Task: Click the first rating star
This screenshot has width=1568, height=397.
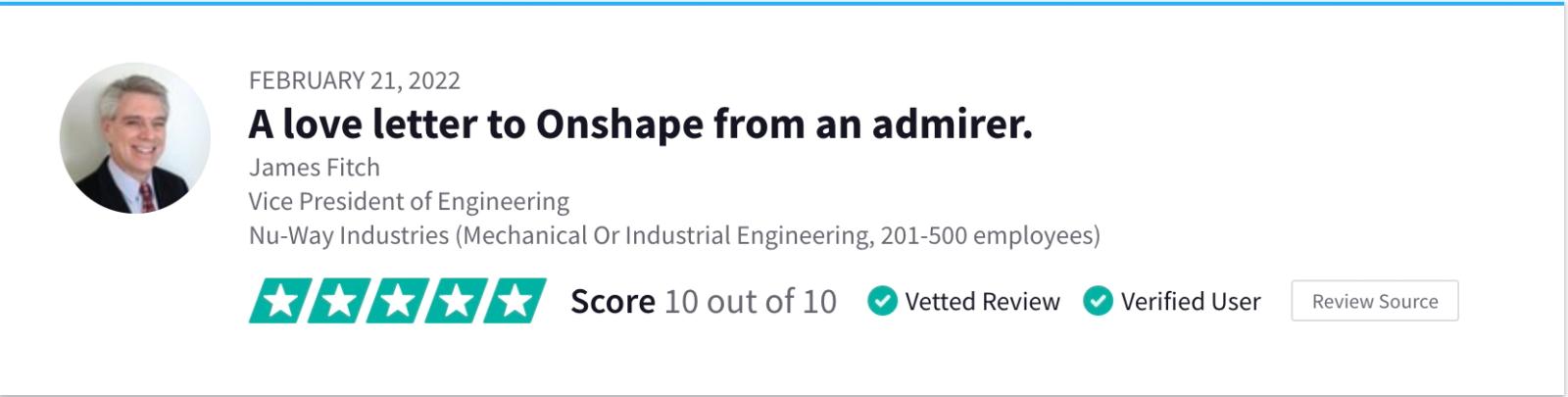Action: 280,301
